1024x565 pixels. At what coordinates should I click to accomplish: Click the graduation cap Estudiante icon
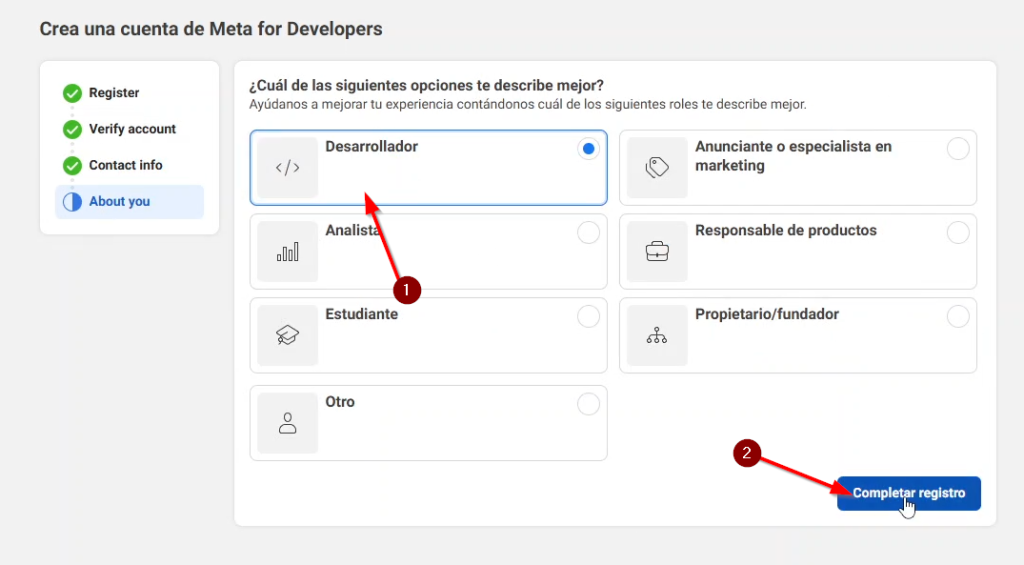[x=287, y=335]
